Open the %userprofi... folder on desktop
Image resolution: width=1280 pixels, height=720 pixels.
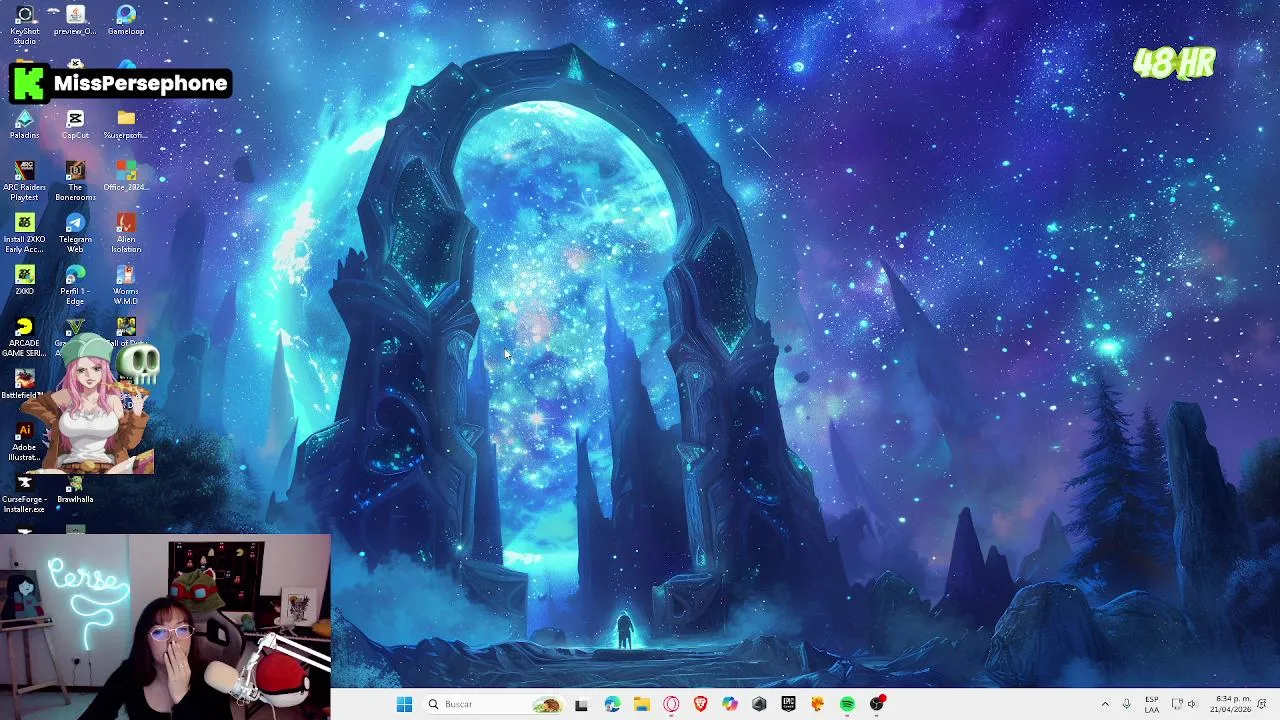pos(126,125)
